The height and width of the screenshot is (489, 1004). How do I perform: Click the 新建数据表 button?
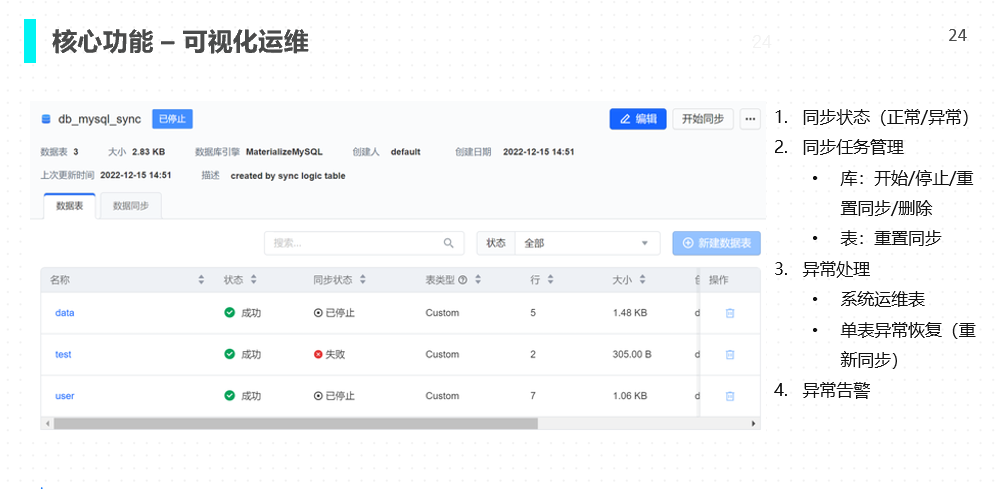pos(716,243)
